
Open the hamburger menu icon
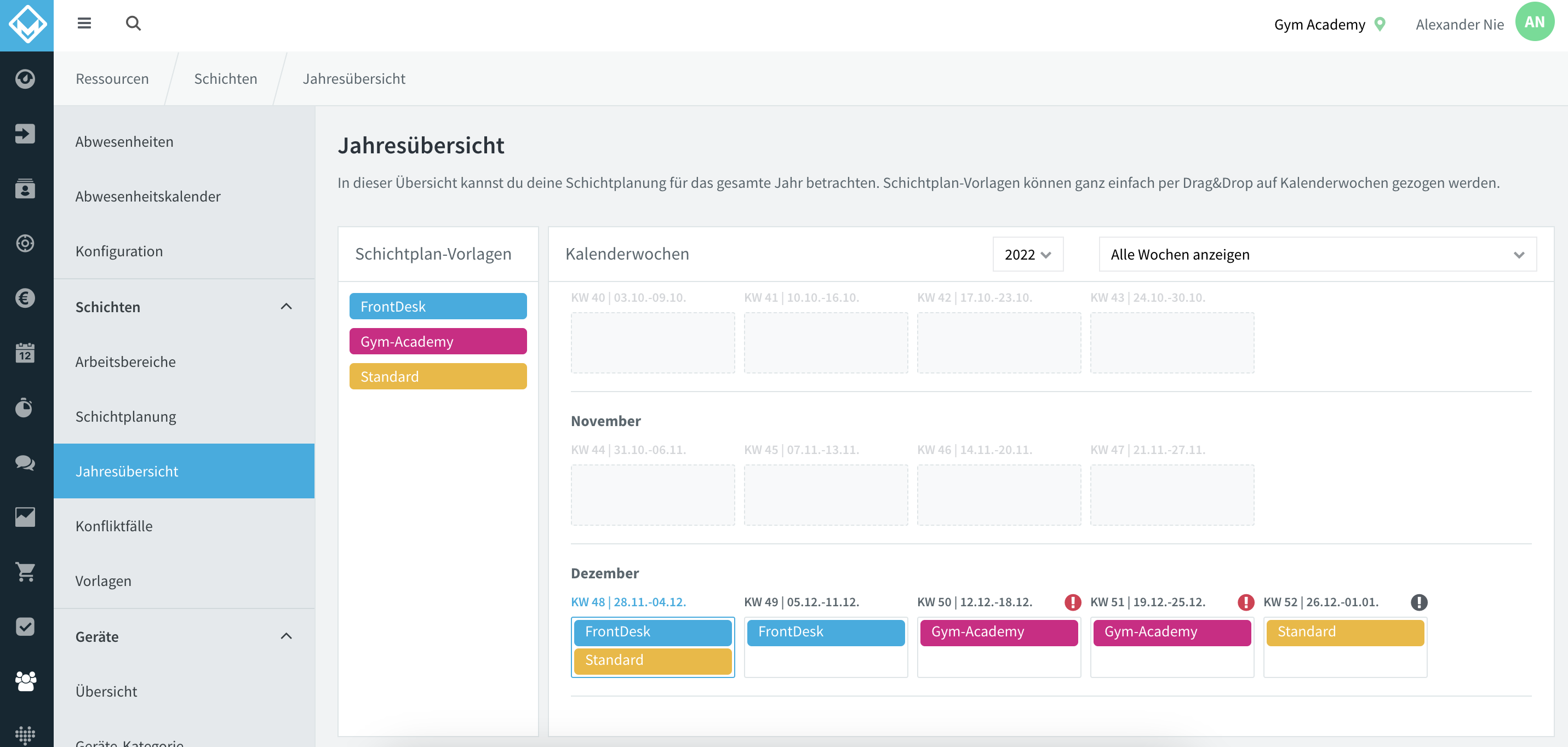tap(84, 24)
